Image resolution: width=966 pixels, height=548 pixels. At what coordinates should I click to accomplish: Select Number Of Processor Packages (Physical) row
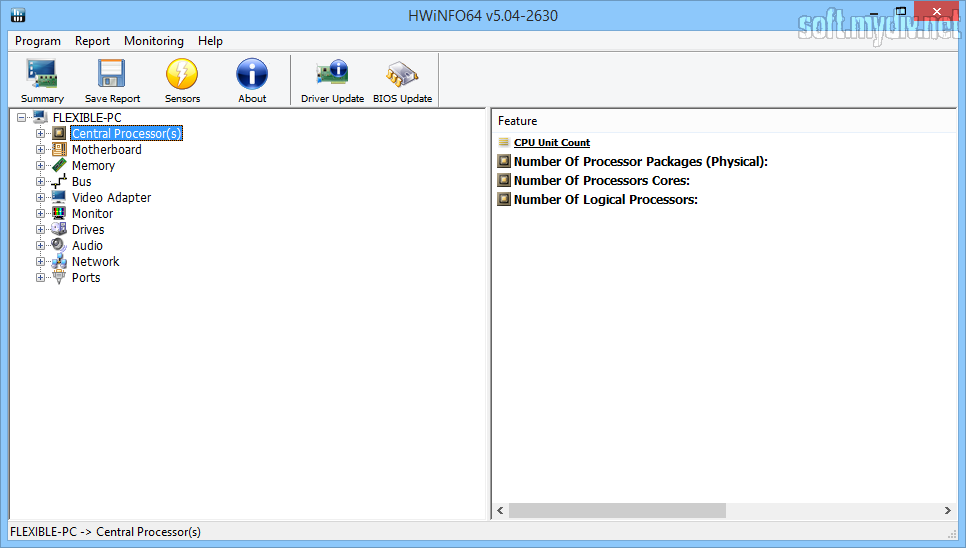click(x=641, y=161)
